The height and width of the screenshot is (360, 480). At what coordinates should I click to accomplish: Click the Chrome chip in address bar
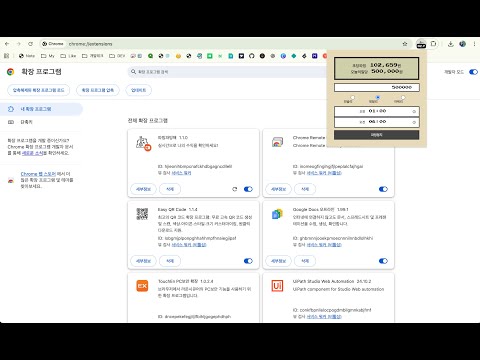coord(52,44)
